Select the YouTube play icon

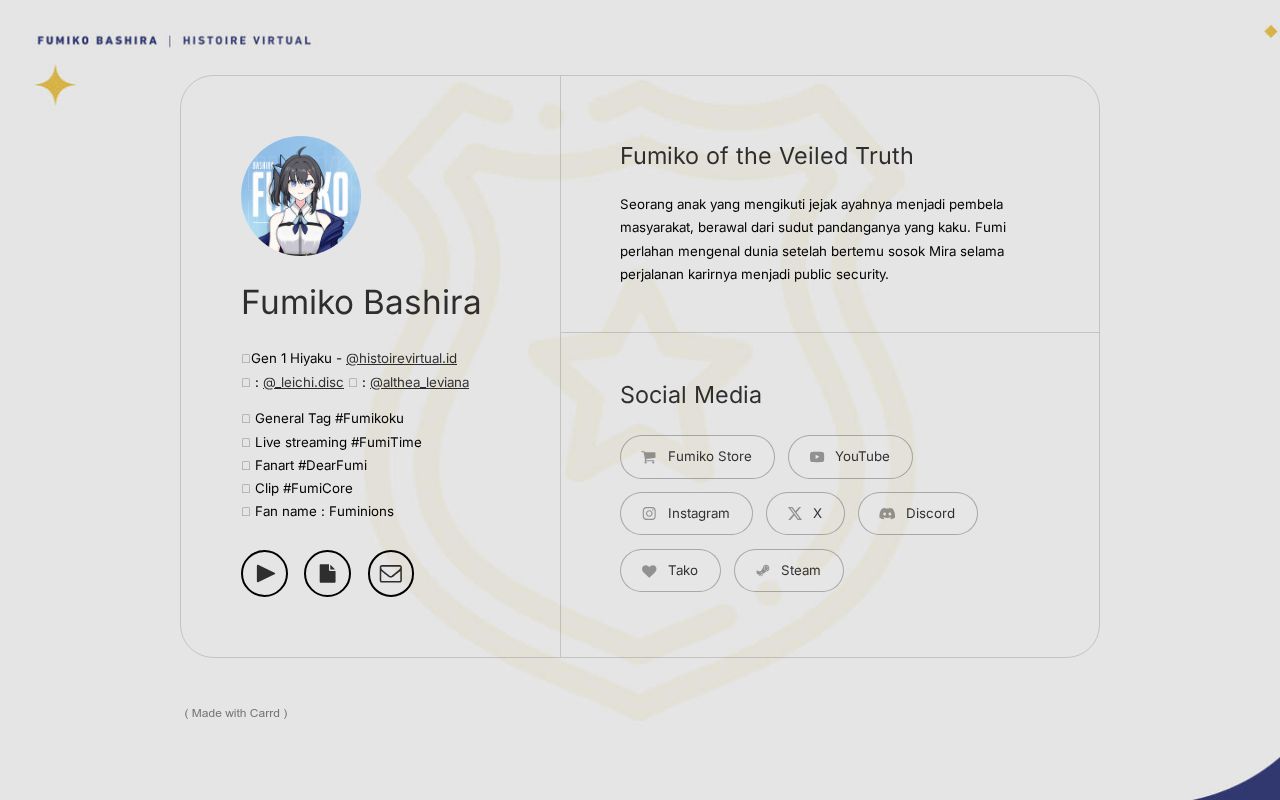click(x=817, y=457)
